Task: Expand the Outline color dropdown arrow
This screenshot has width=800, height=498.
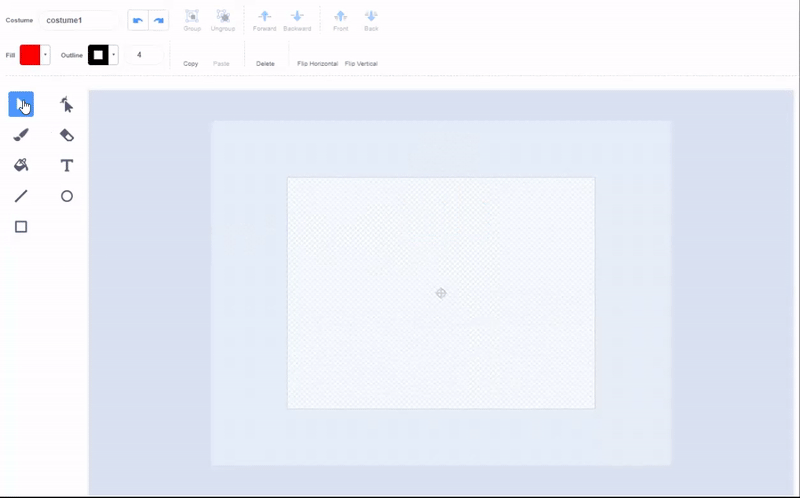Action: coord(114,55)
